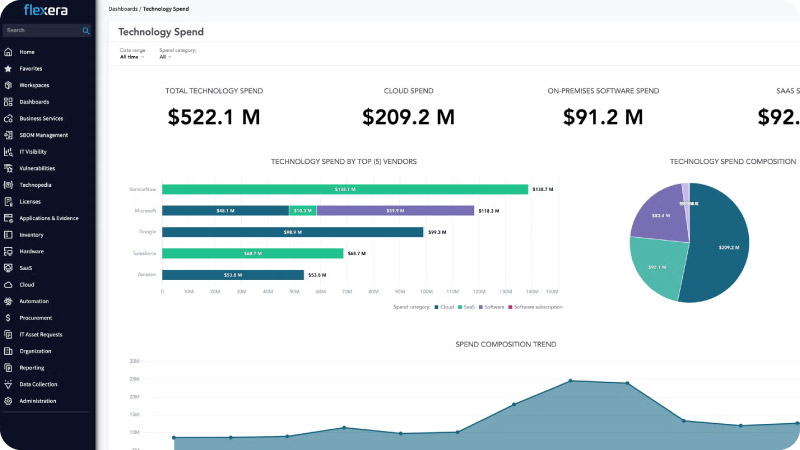Image resolution: width=800 pixels, height=450 pixels.
Task: Toggle Cloud legend swatch
Action: click(436, 307)
